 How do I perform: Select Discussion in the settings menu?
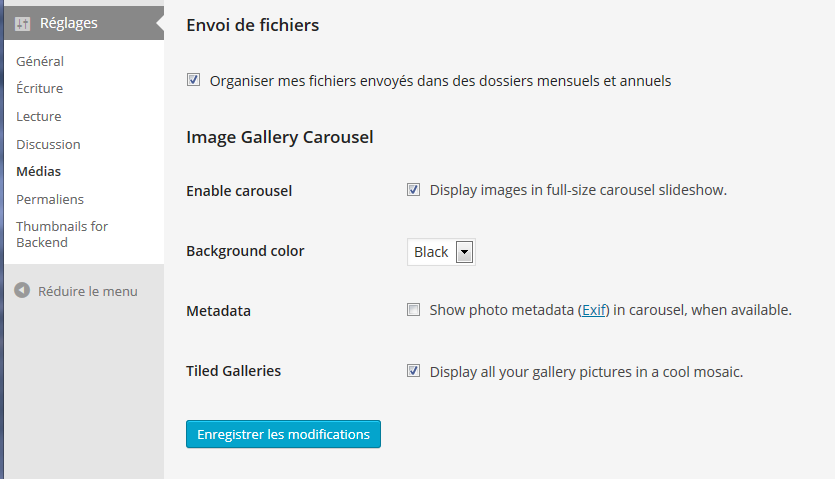click(48, 144)
